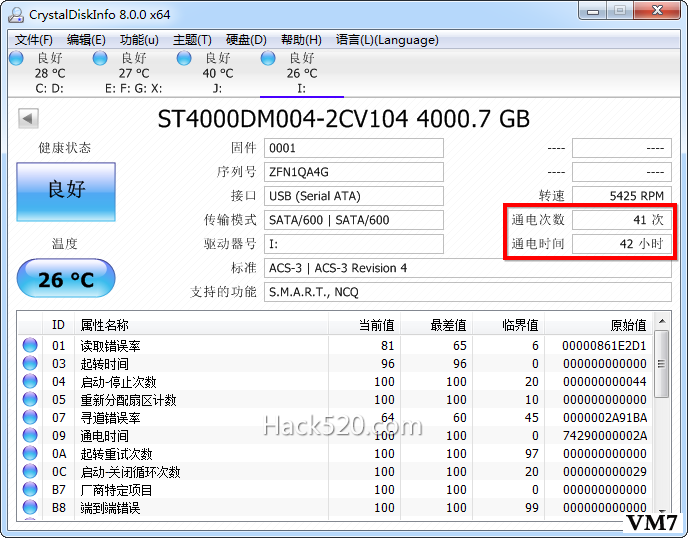Select the 起转重试次数 attribute name
Image resolution: width=688 pixels, height=538 pixels.
pyautogui.click(x=116, y=454)
